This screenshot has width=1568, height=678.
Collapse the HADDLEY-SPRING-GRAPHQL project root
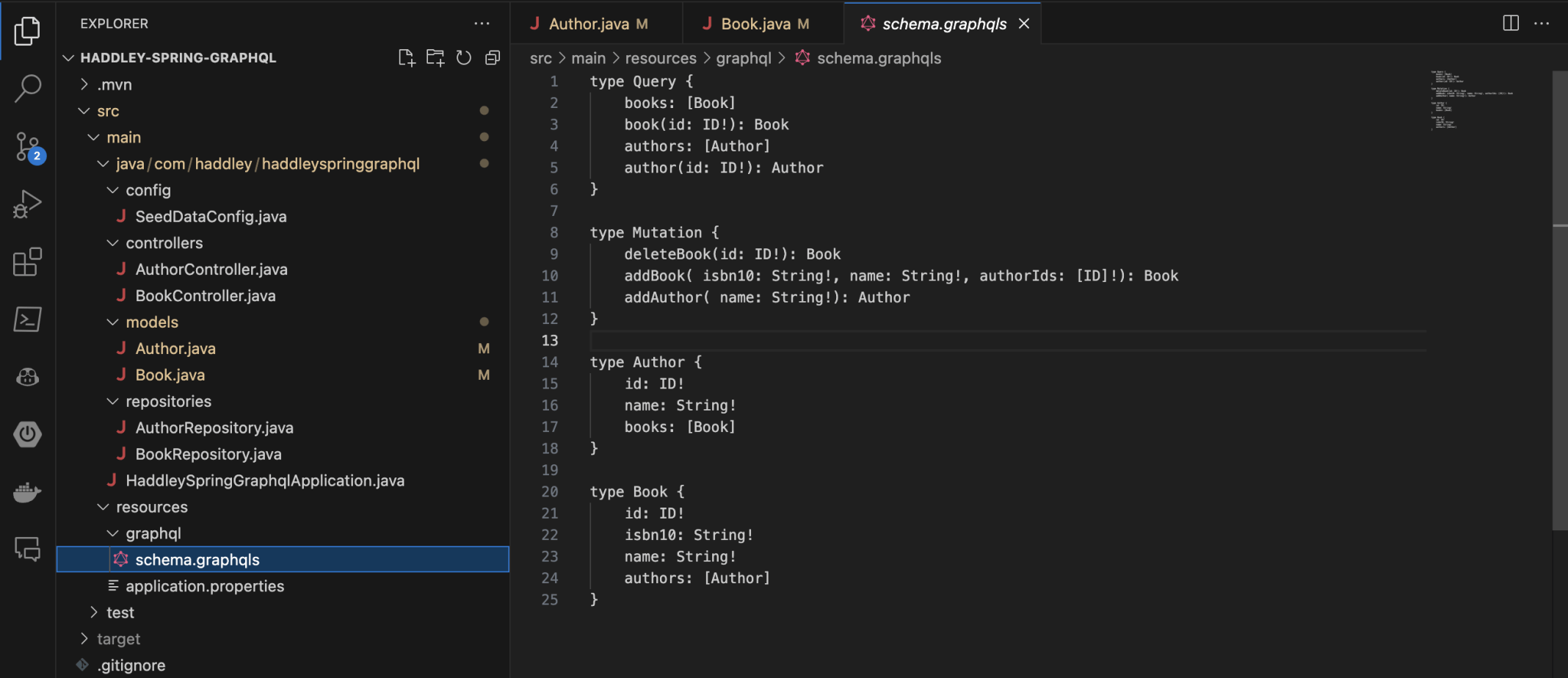click(178, 58)
